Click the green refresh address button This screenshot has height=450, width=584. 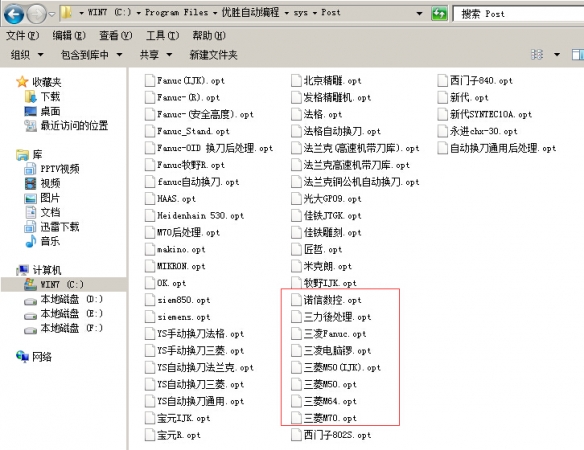coord(439,14)
